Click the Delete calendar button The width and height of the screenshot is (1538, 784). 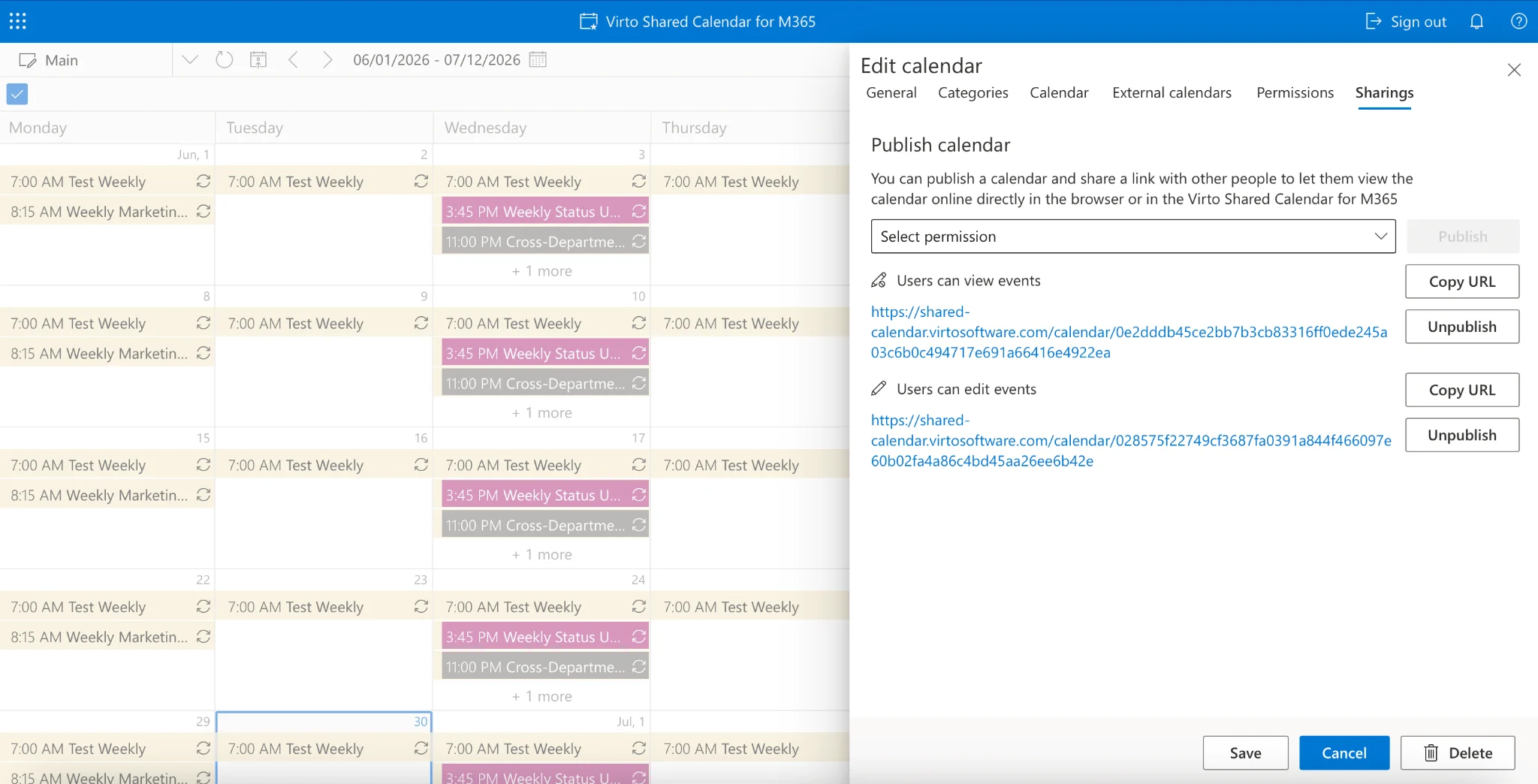[x=1458, y=752]
